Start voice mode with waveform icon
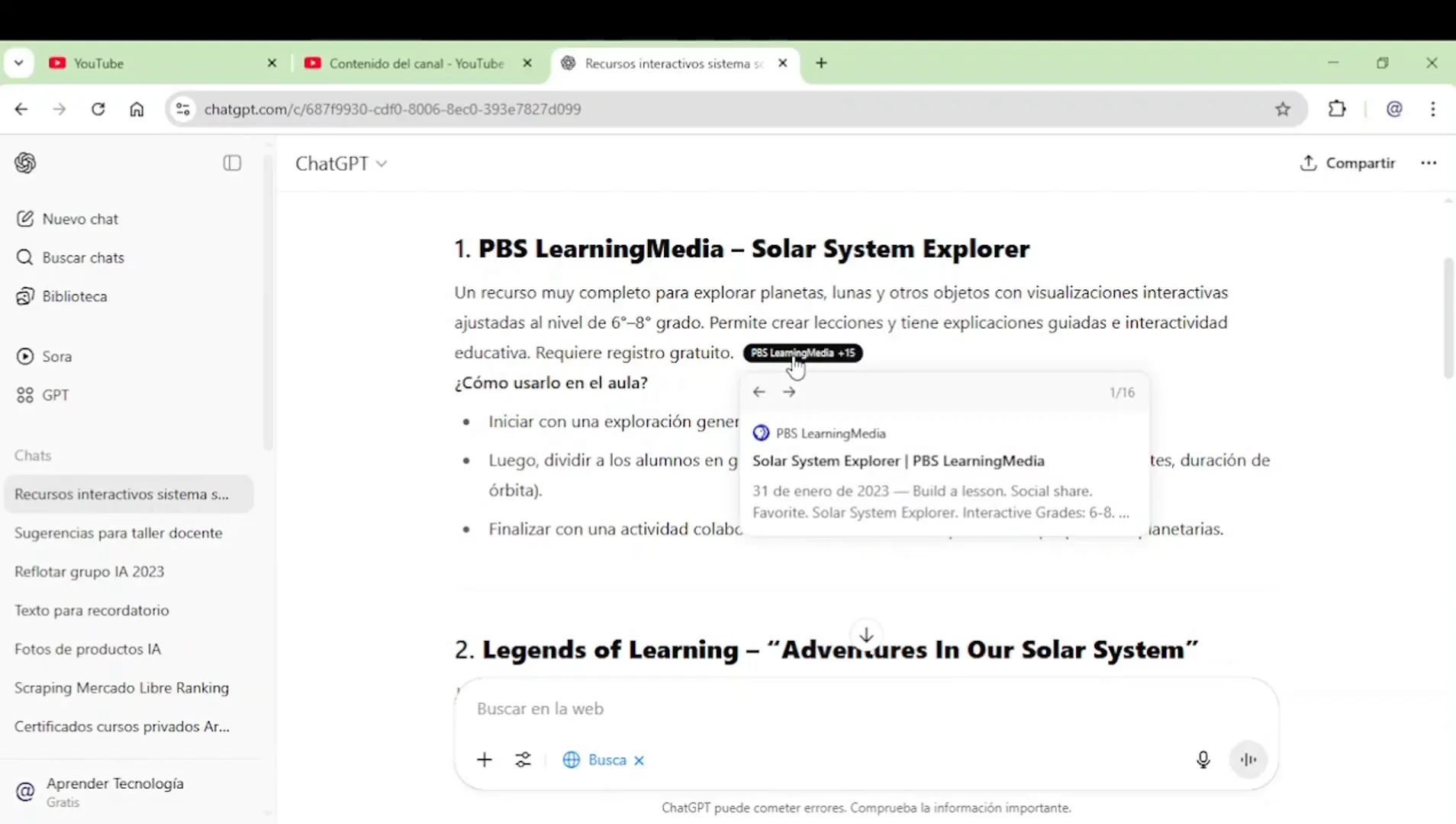Viewport: 1456px width, 824px height. [1248, 759]
